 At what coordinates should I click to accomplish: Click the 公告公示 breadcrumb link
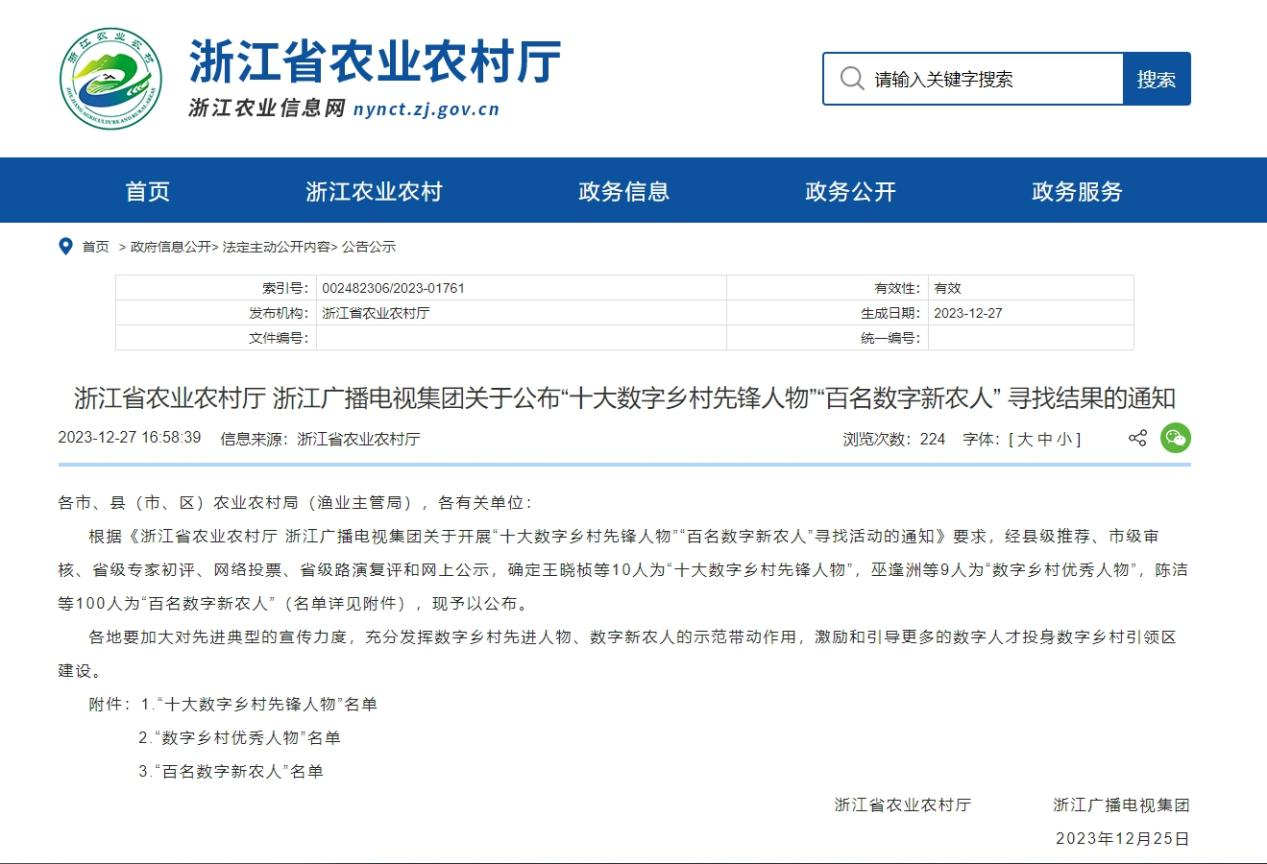click(x=369, y=247)
